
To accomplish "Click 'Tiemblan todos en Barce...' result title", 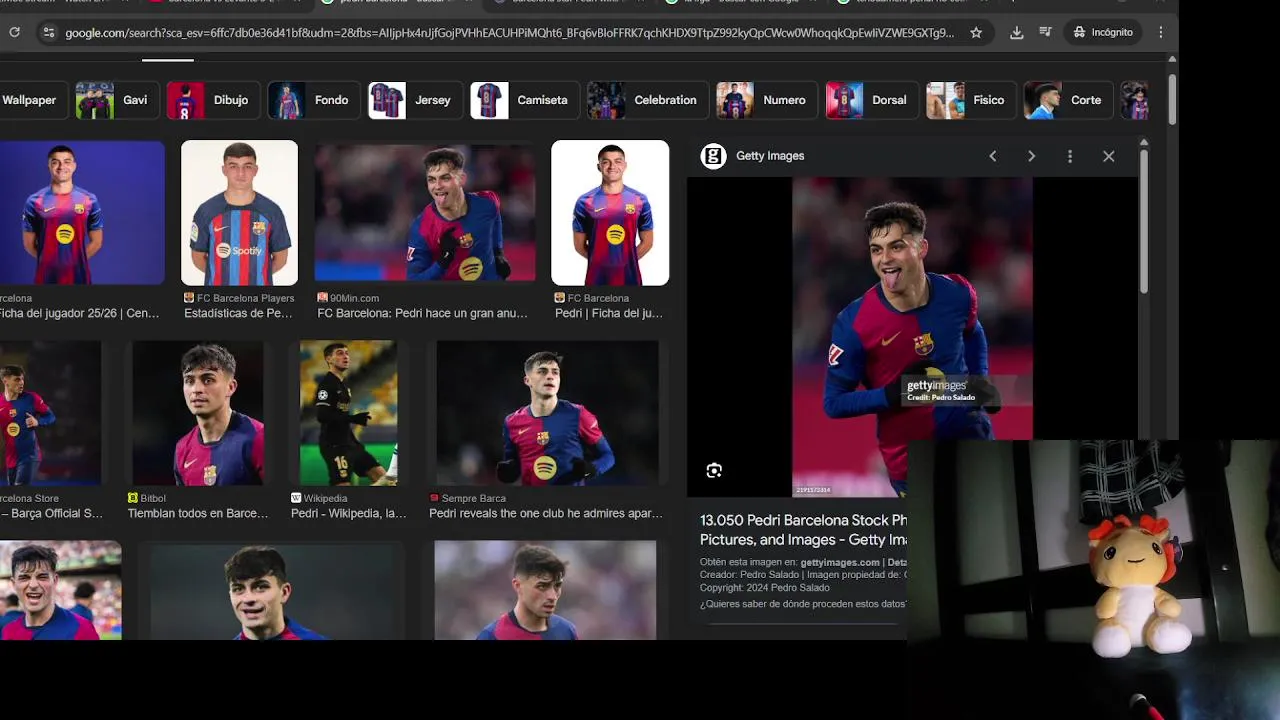I will click(x=198, y=513).
